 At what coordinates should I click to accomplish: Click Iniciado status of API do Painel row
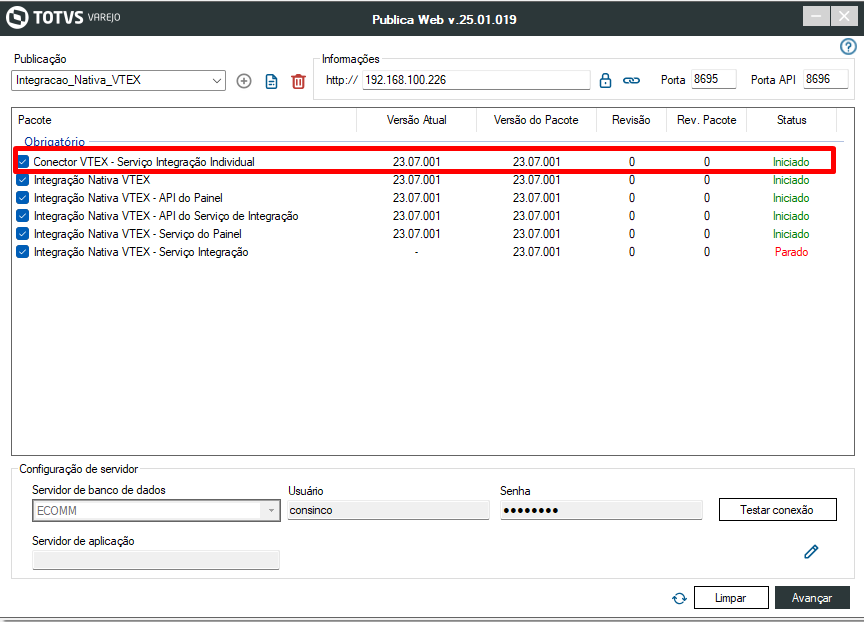791,198
